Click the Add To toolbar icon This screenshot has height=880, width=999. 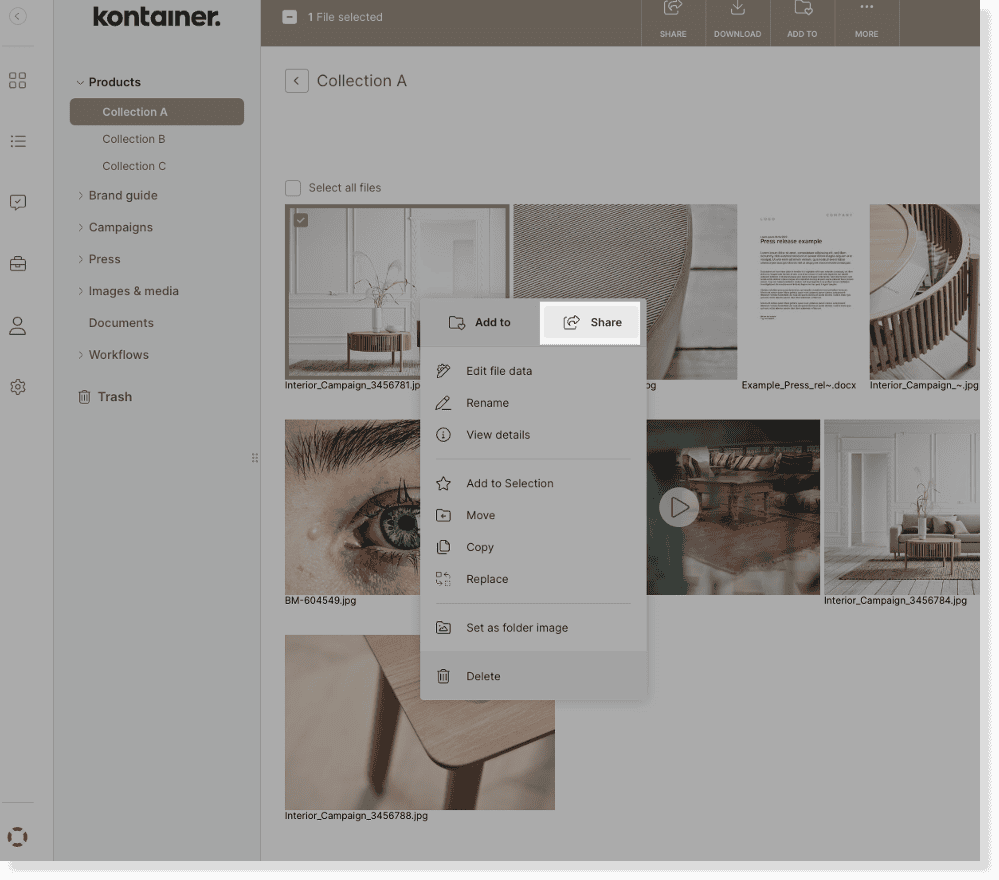tap(802, 10)
